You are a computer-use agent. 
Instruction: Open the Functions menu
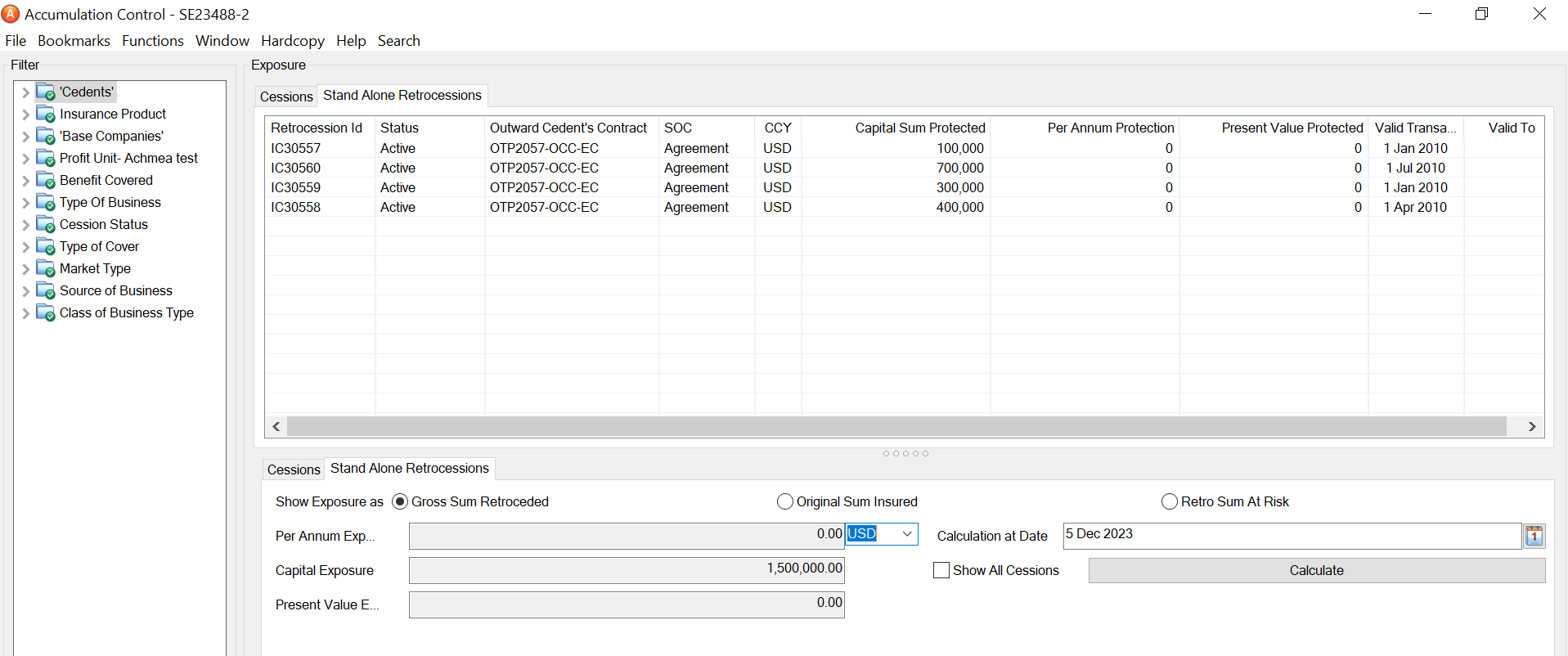(x=152, y=41)
